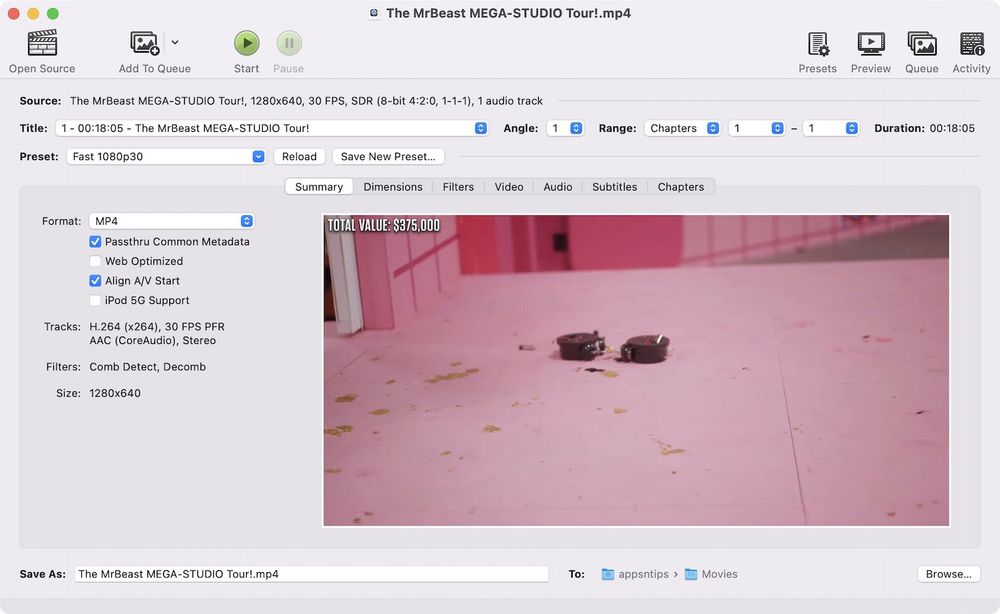Click the Movies folder icon in destination path
This screenshot has width=1000, height=614.
tap(691, 574)
